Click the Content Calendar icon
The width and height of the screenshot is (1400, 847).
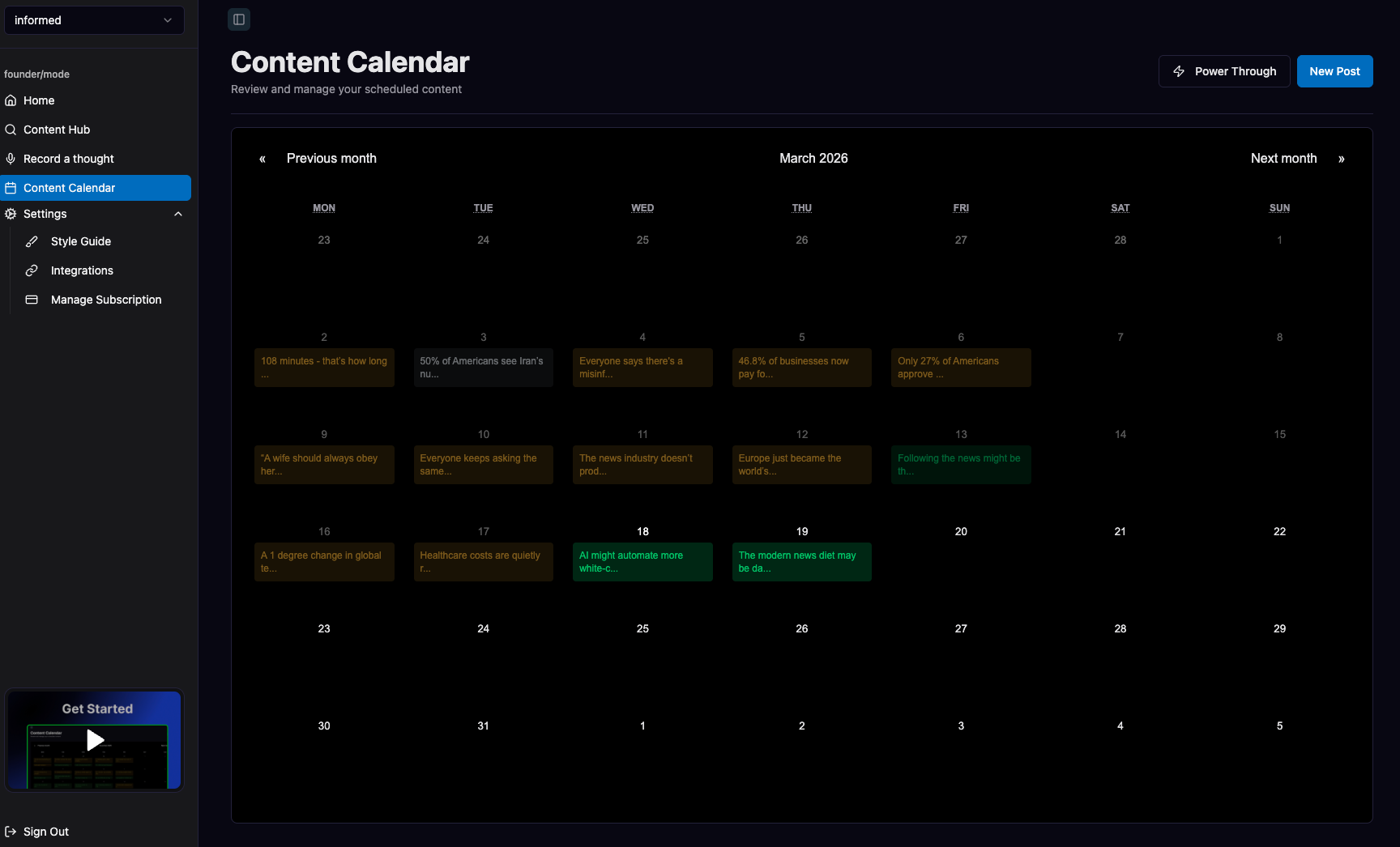11,188
